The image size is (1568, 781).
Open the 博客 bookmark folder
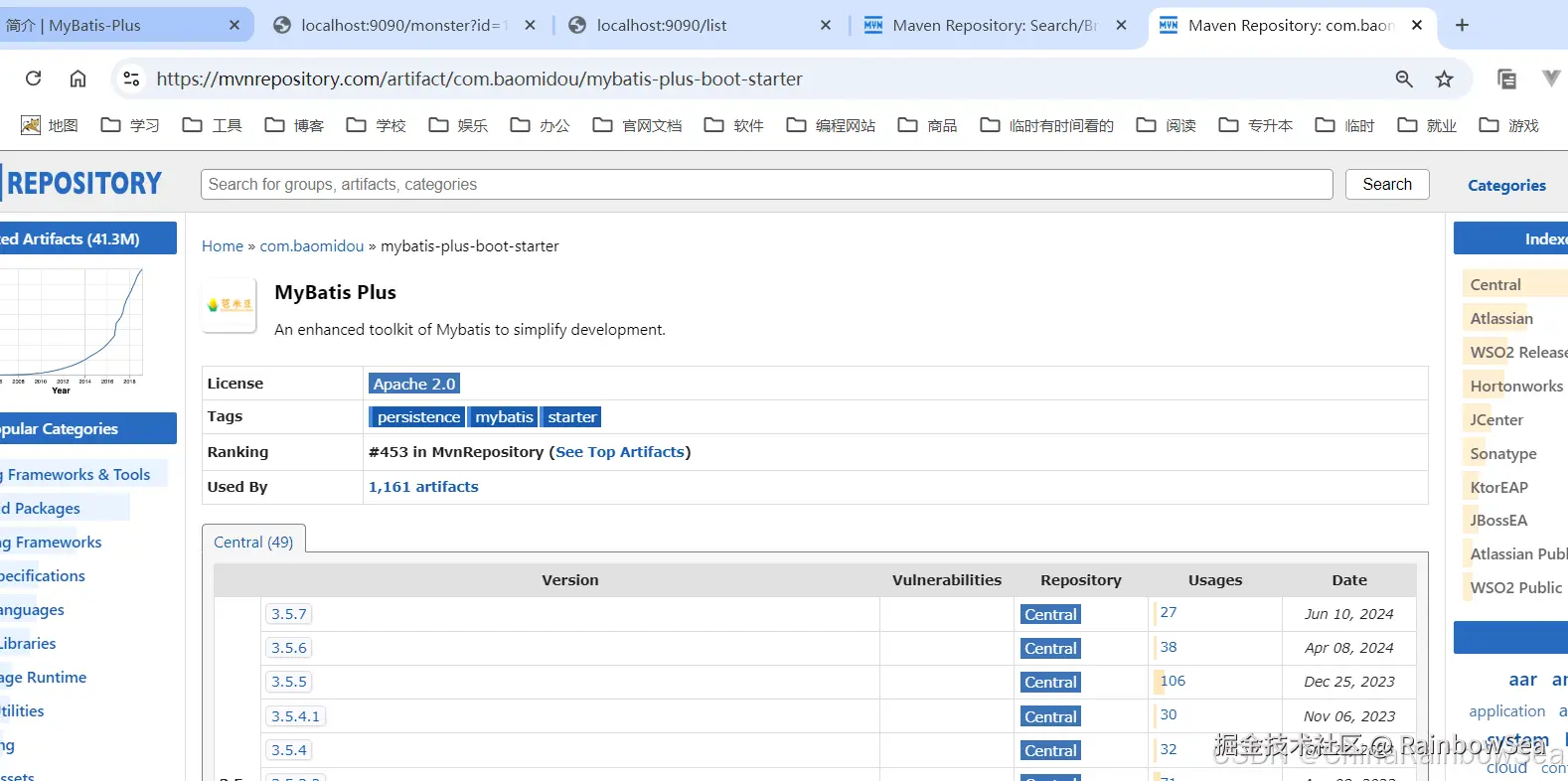(x=294, y=125)
